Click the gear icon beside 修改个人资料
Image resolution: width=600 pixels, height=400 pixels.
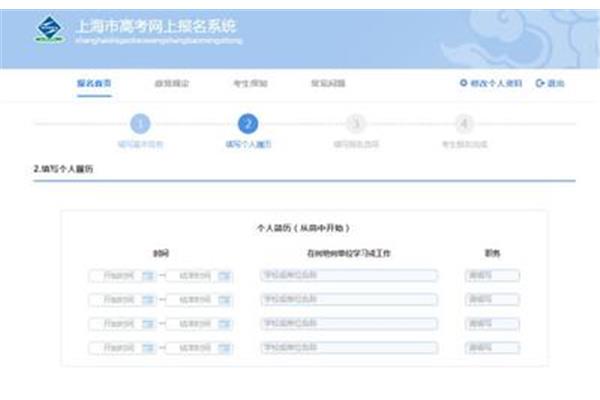tap(463, 83)
